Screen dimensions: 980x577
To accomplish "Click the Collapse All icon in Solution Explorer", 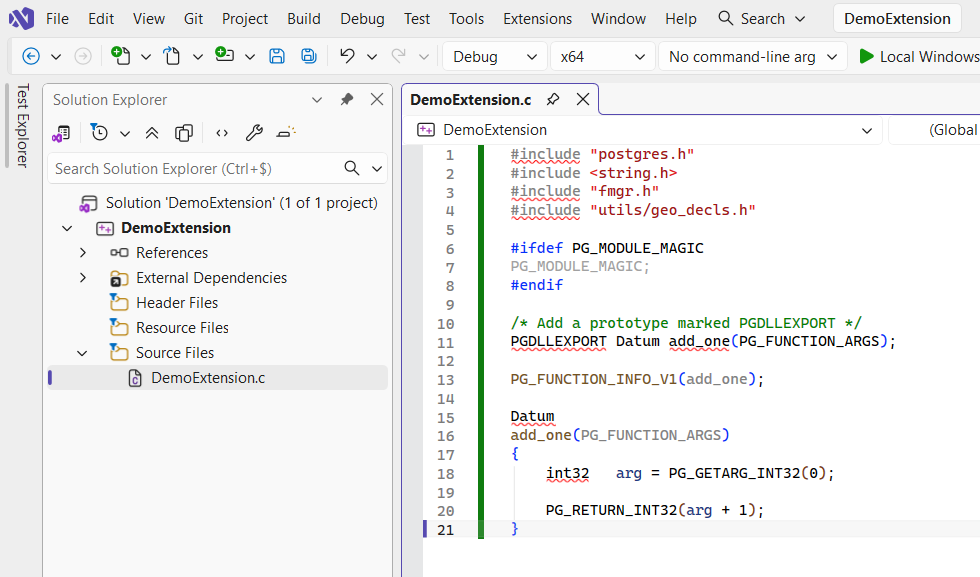I will click(152, 132).
